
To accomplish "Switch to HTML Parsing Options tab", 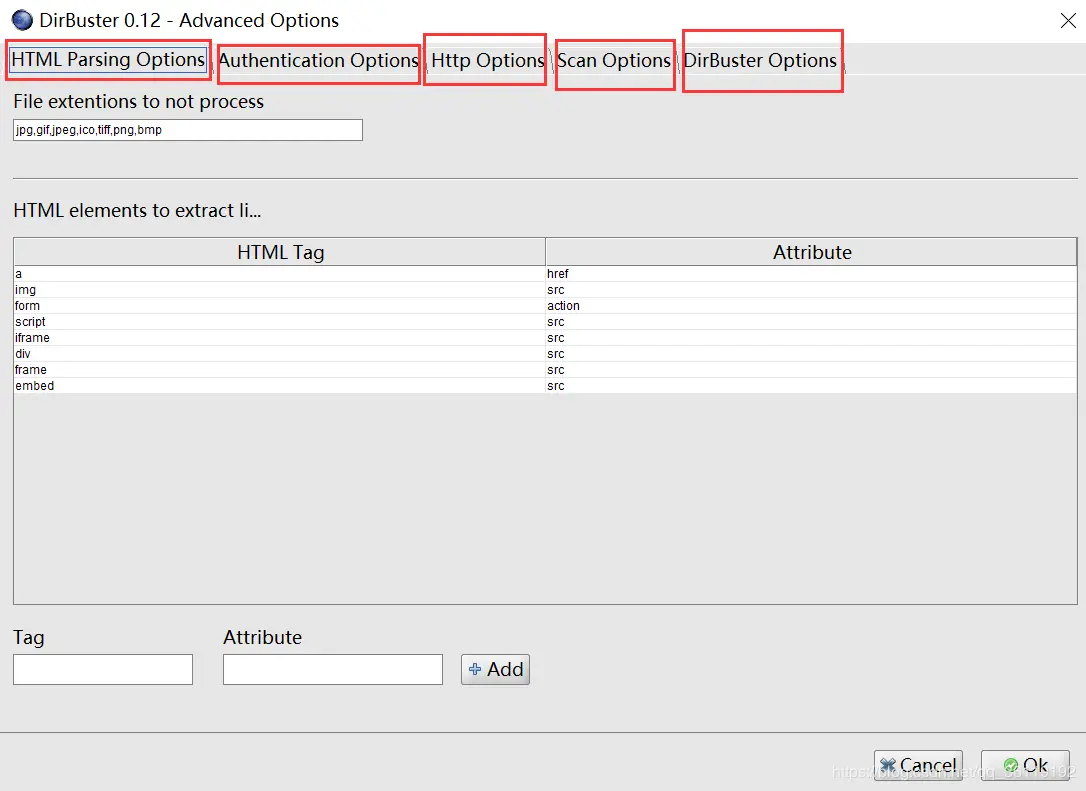I will pos(109,60).
